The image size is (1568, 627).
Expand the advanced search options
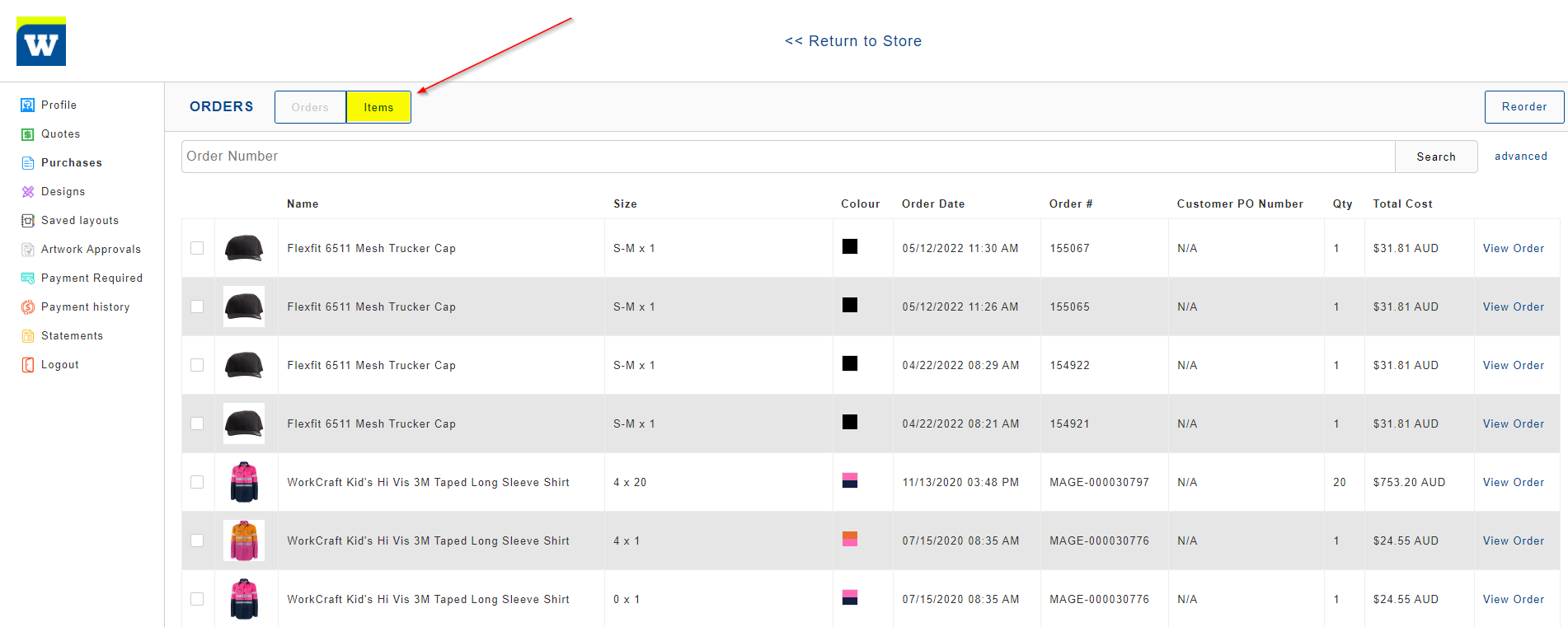(x=1520, y=157)
